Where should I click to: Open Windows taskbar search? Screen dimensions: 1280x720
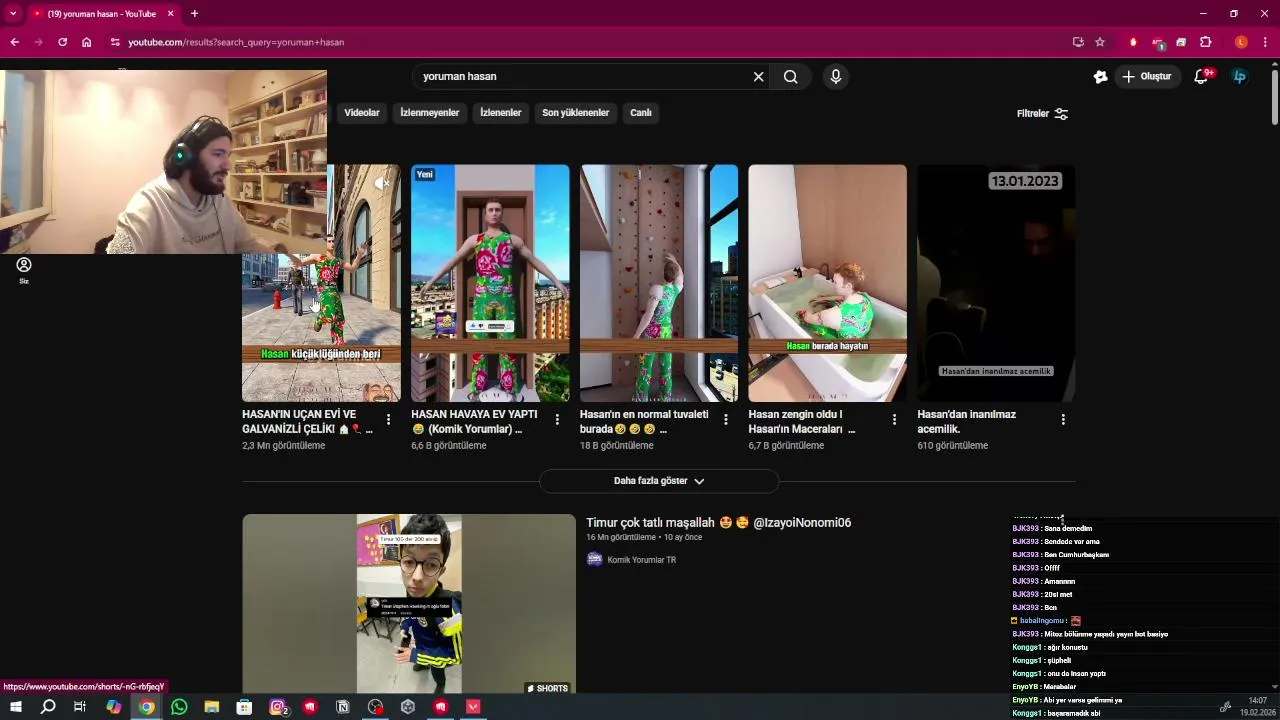(x=48, y=707)
